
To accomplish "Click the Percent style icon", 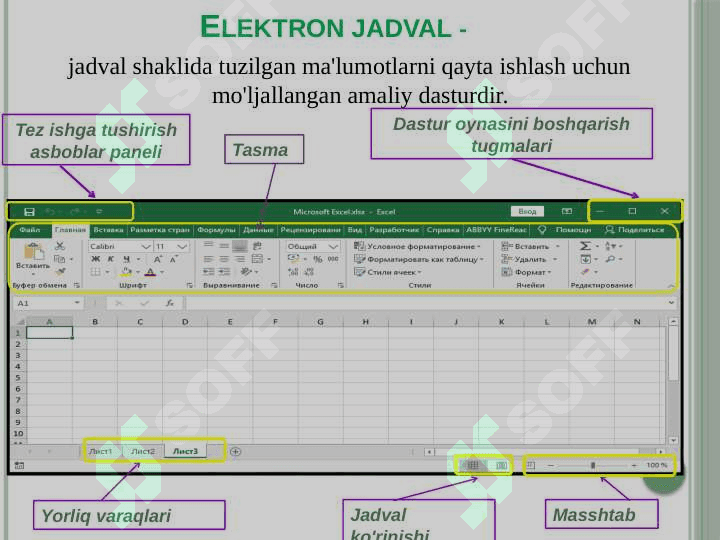I will coord(317,259).
